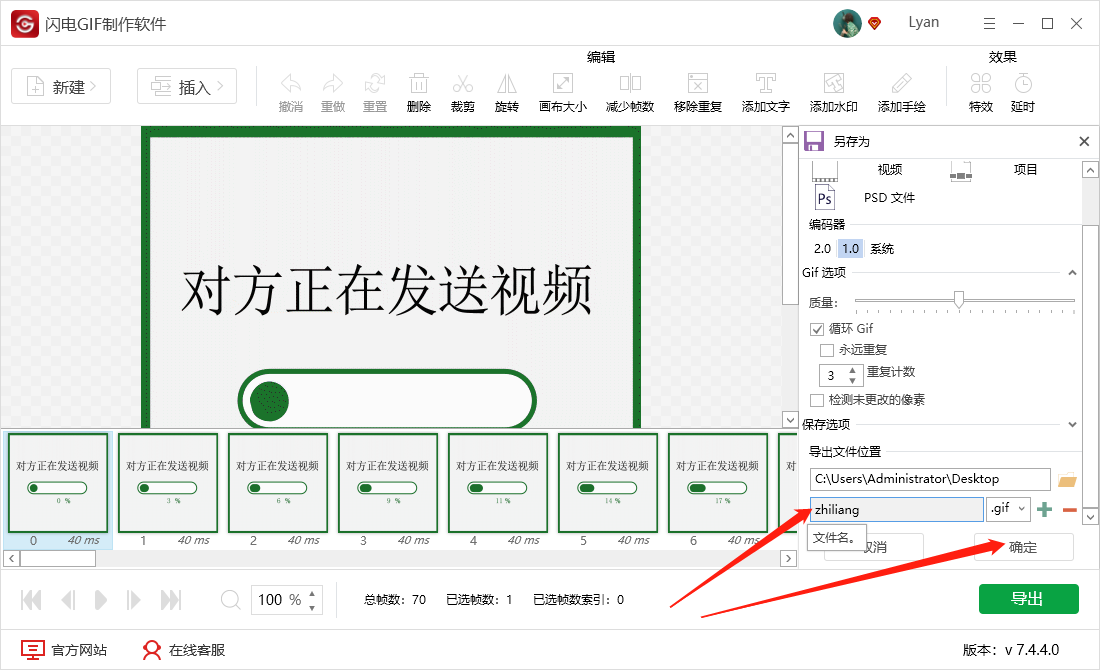Uncheck the 循环 Gif option
This screenshot has height=670, width=1100.
(x=818, y=329)
